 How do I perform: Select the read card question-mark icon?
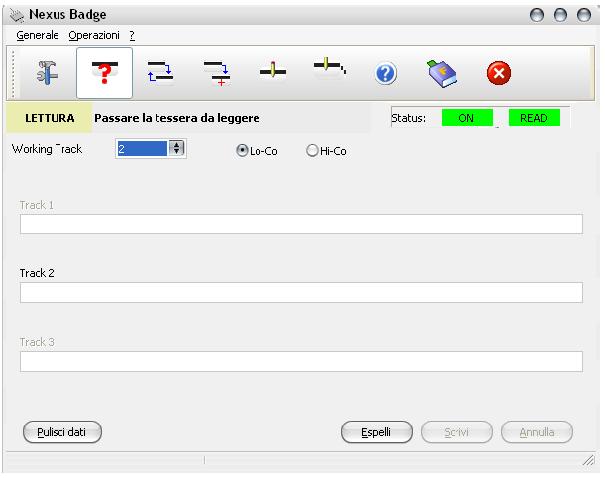coord(105,73)
